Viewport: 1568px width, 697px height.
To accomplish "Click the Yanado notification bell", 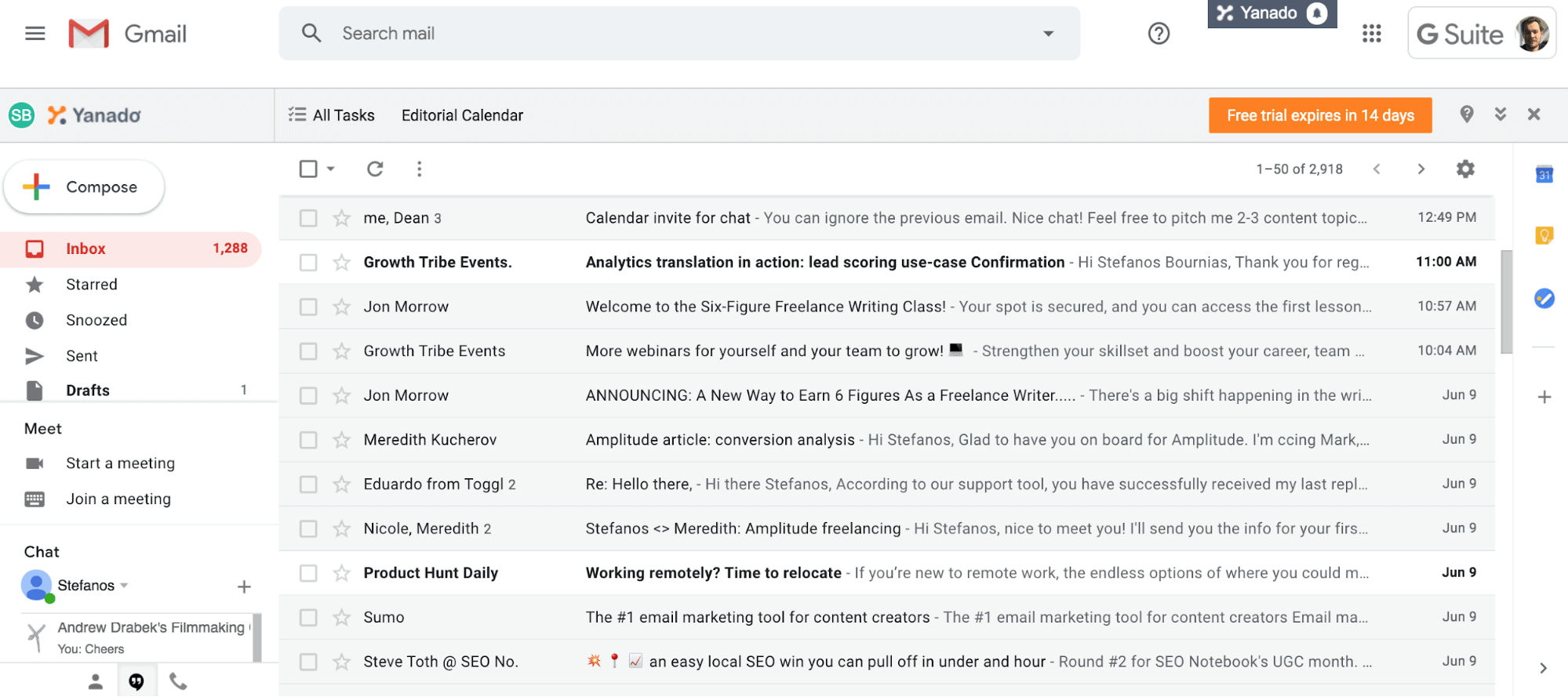I will tap(1318, 13).
